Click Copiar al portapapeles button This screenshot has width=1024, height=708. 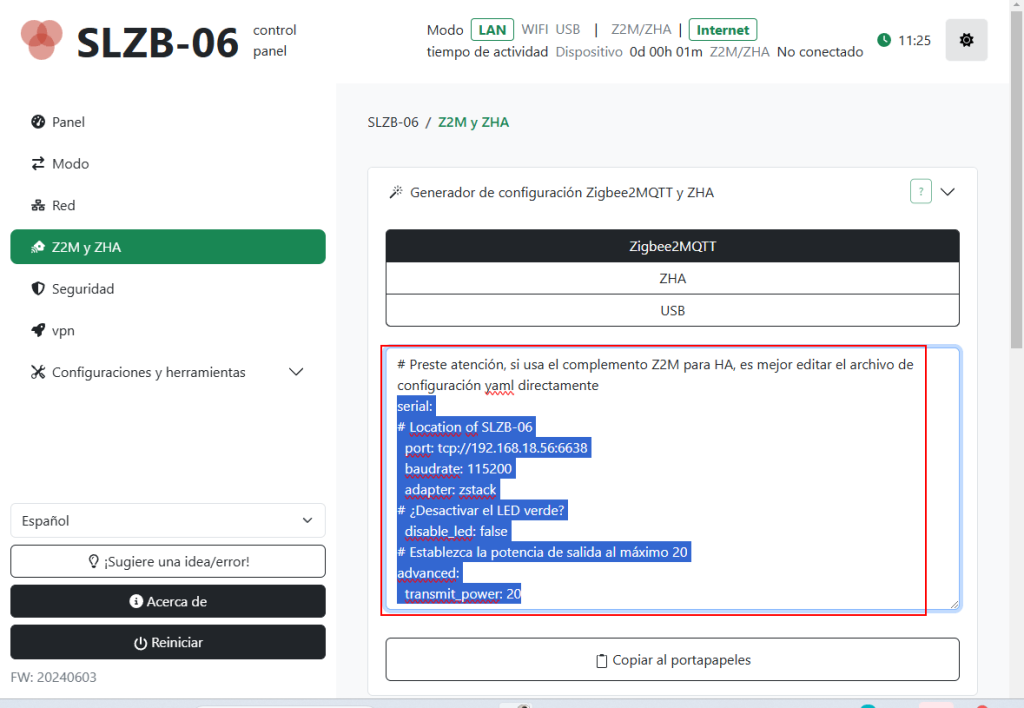click(672, 660)
